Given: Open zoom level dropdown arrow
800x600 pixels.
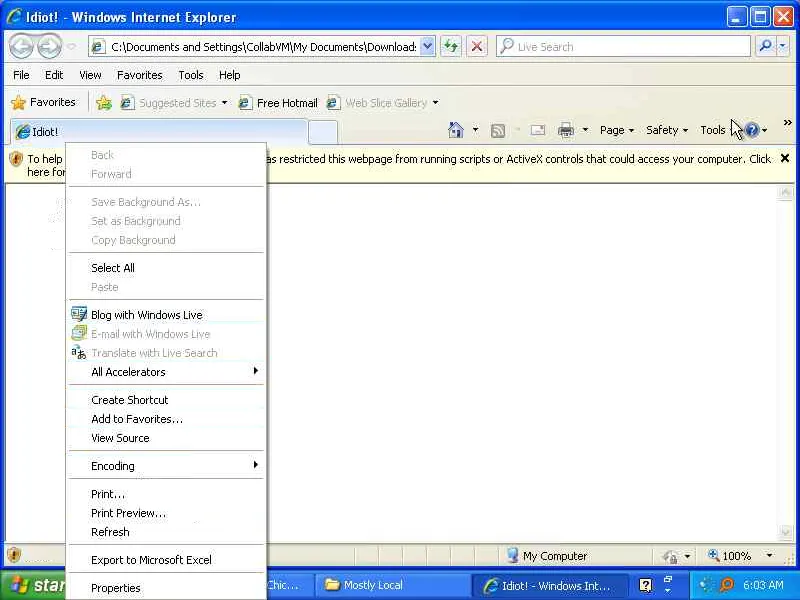Looking at the screenshot, I should click(x=769, y=555).
